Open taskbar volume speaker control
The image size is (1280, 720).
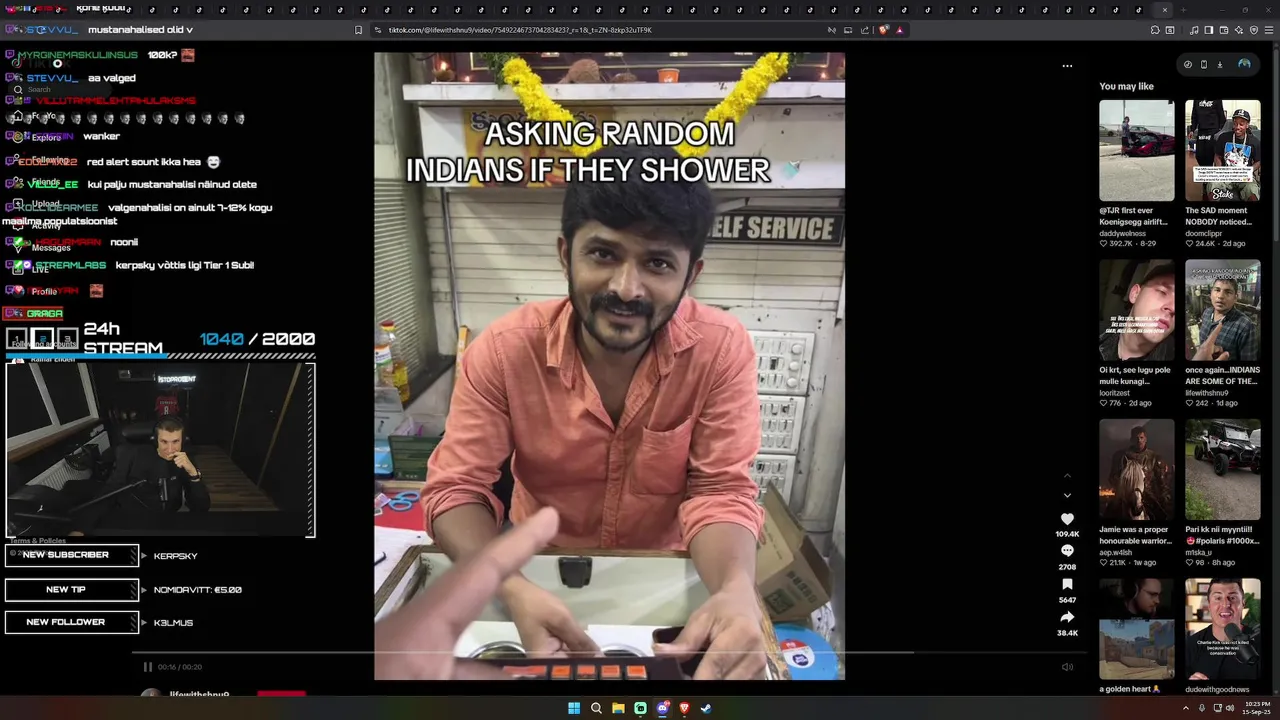point(1229,708)
